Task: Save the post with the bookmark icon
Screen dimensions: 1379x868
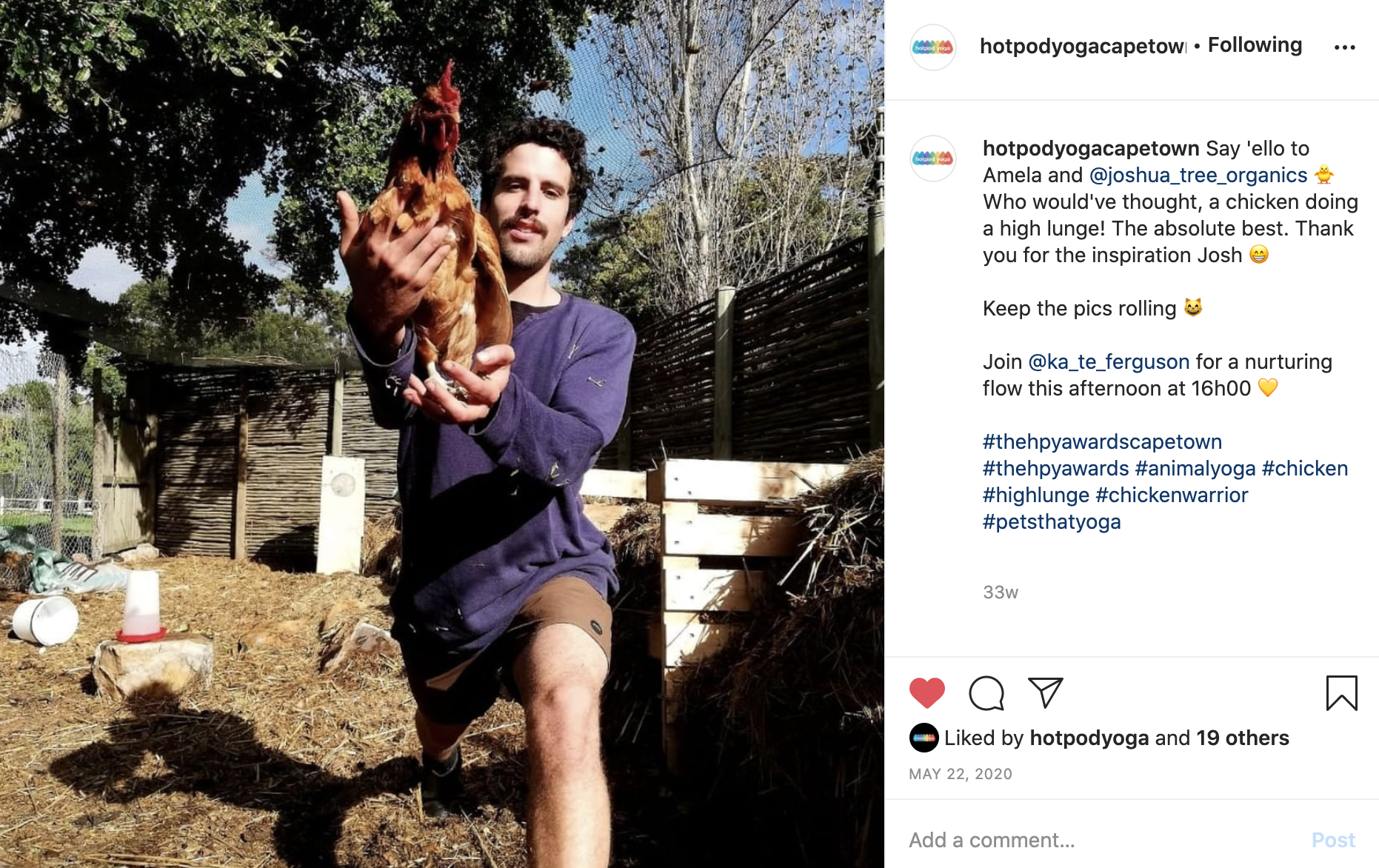Action: coord(1340,695)
